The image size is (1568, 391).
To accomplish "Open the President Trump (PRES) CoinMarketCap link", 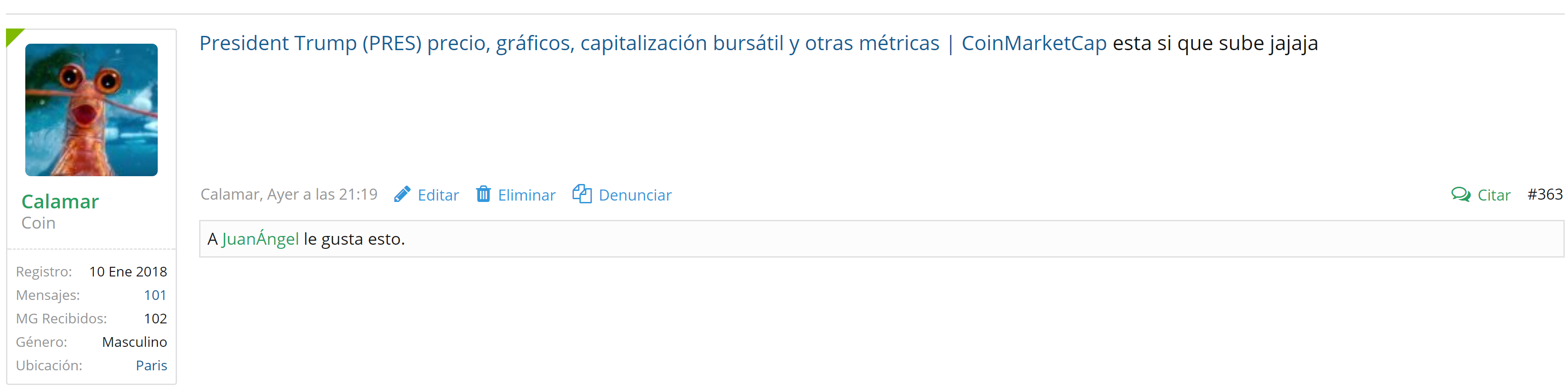I will (x=652, y=43).
